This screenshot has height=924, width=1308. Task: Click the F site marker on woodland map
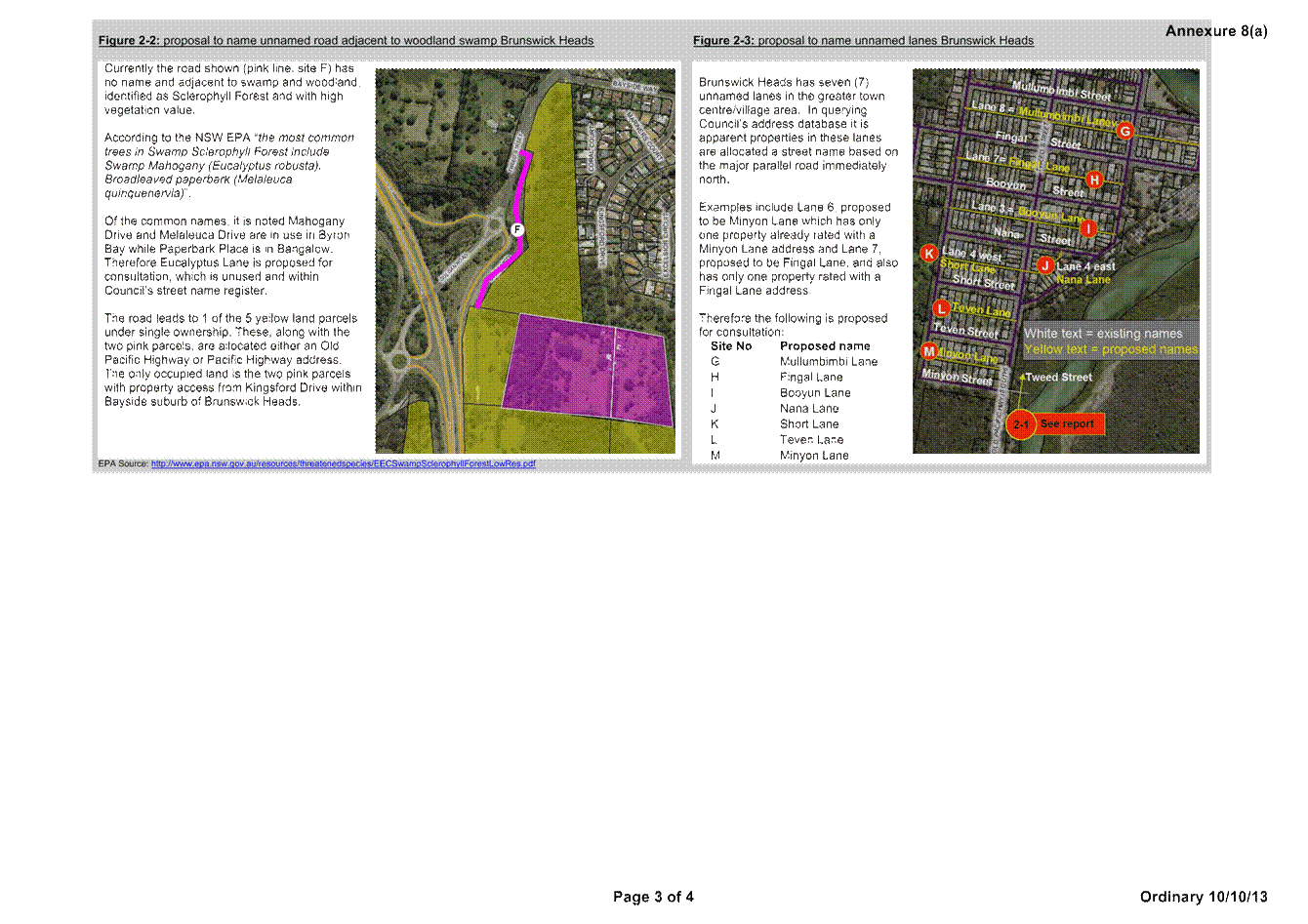[517, 229]
